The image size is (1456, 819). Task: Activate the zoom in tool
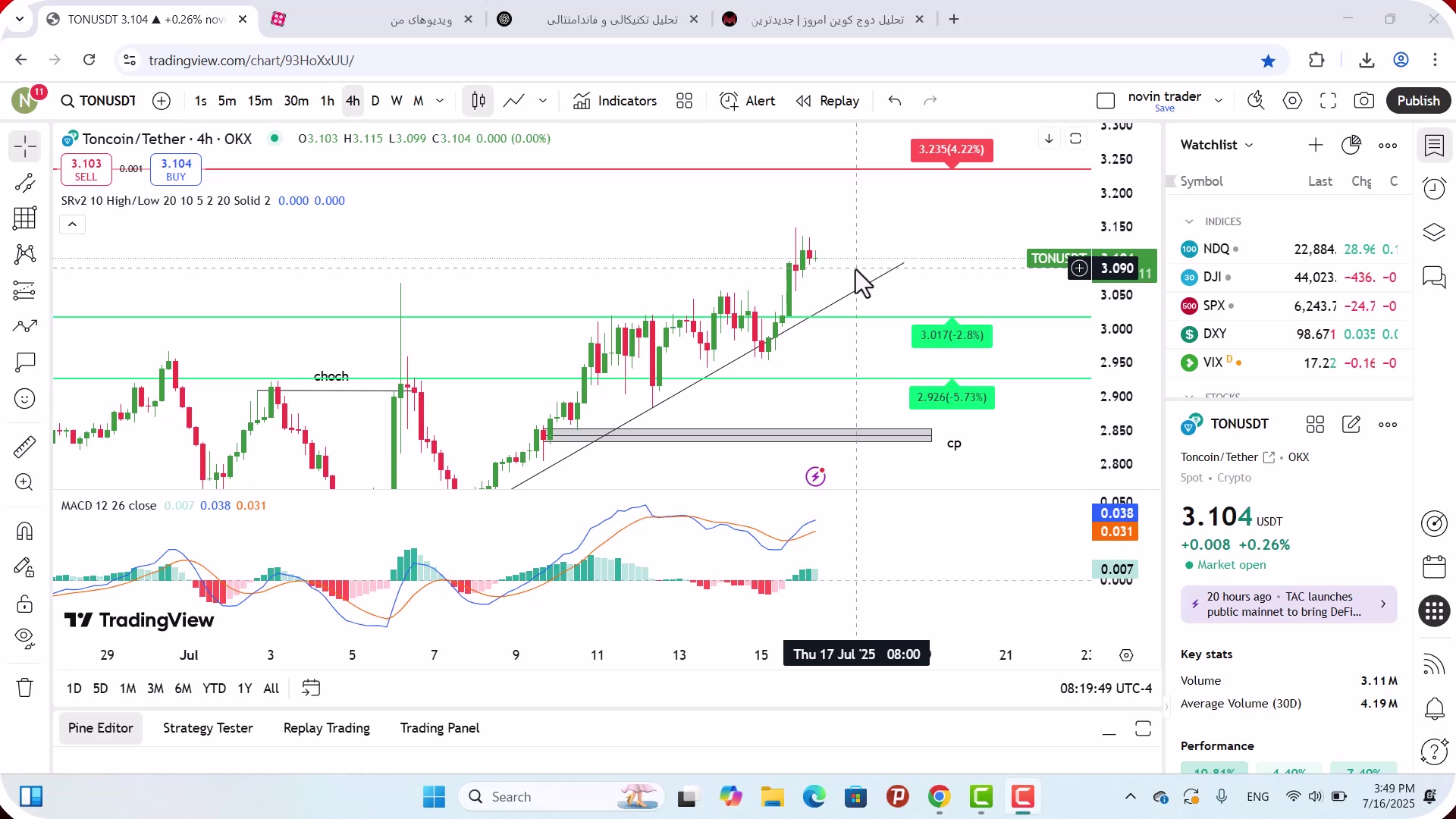(x=25, y=482)
